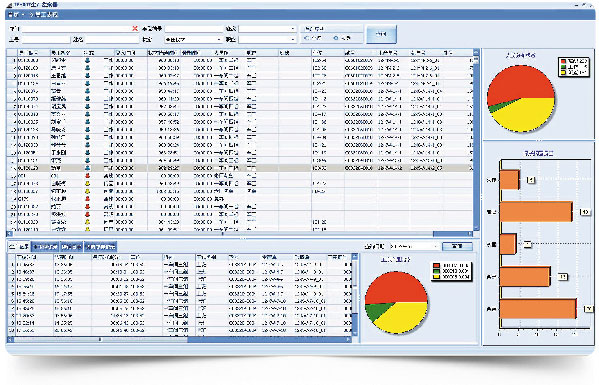
Task: Click the blue person status icon in first table row
Action: pos(87,60)
